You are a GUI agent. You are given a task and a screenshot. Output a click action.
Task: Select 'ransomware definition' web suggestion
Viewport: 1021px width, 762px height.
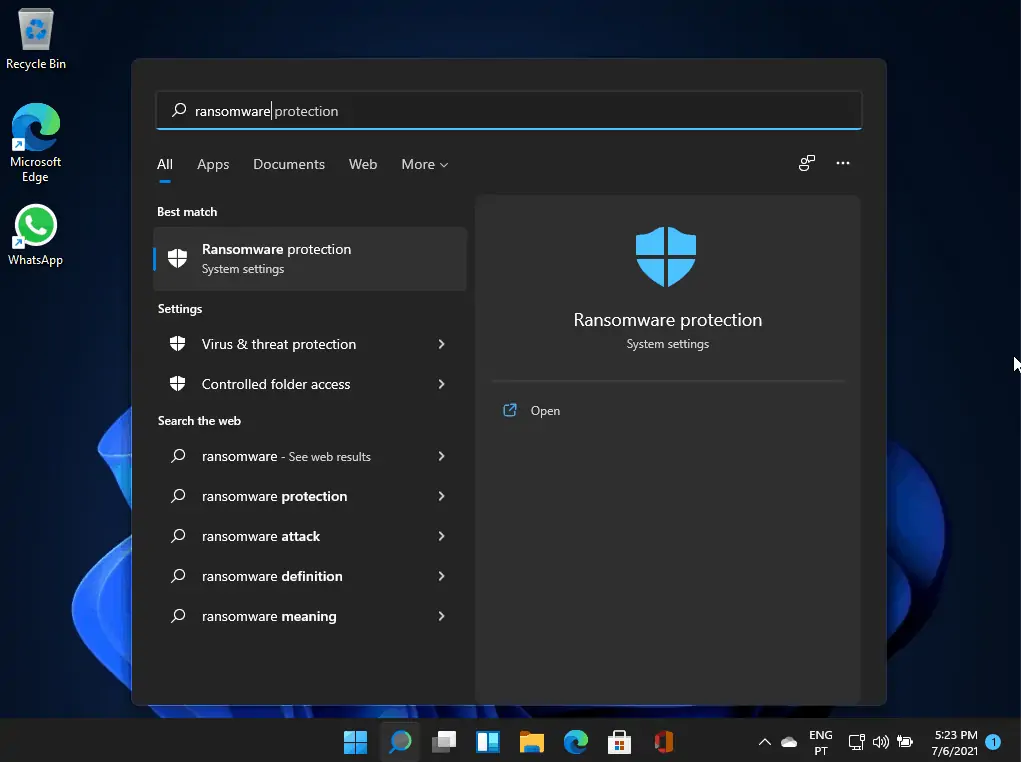pos(310,576)
